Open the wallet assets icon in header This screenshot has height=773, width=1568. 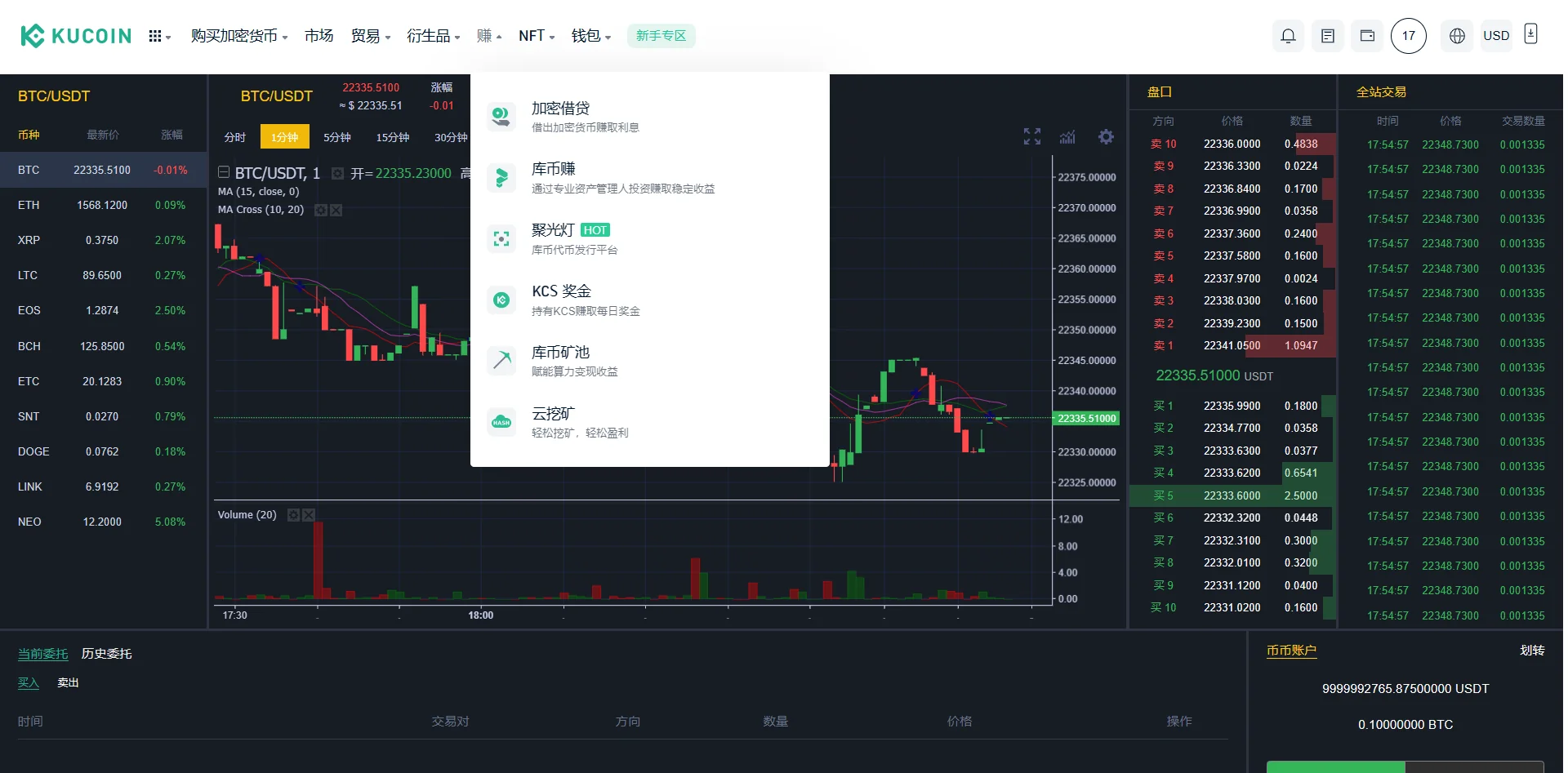pos(1366,36)
